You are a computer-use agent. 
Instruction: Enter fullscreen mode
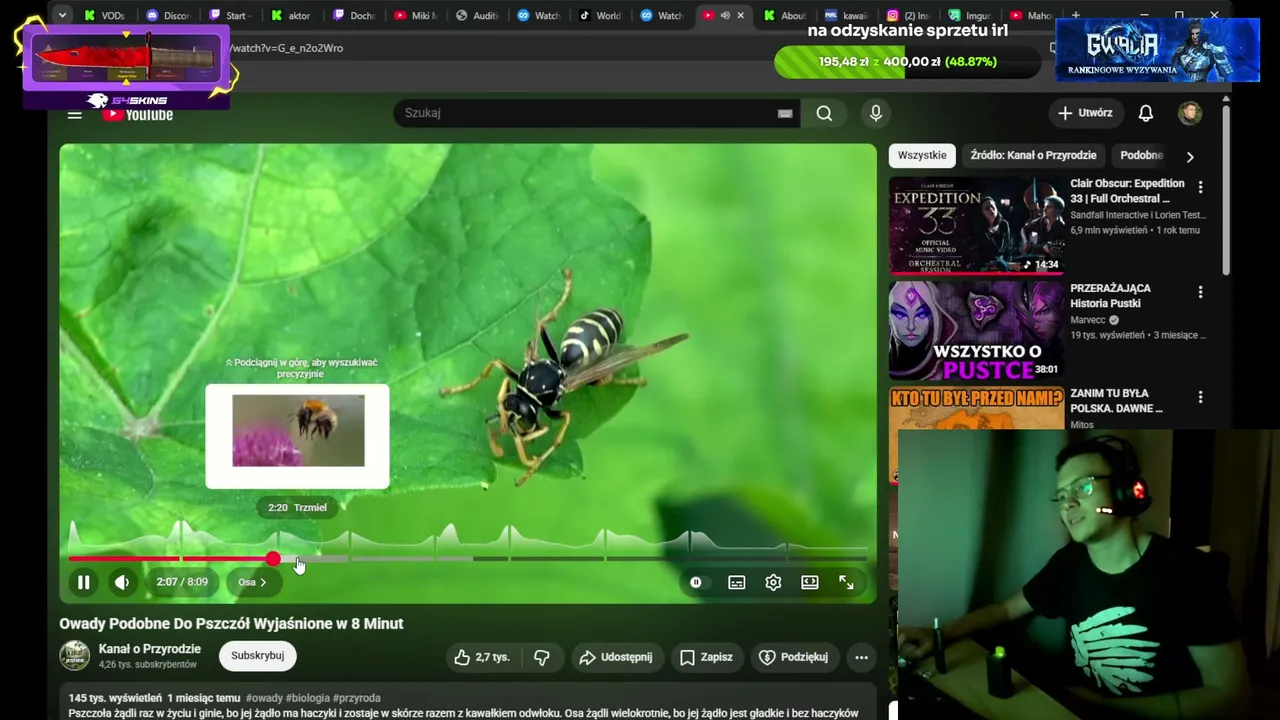pyautogui.click(x=846, y=582)
